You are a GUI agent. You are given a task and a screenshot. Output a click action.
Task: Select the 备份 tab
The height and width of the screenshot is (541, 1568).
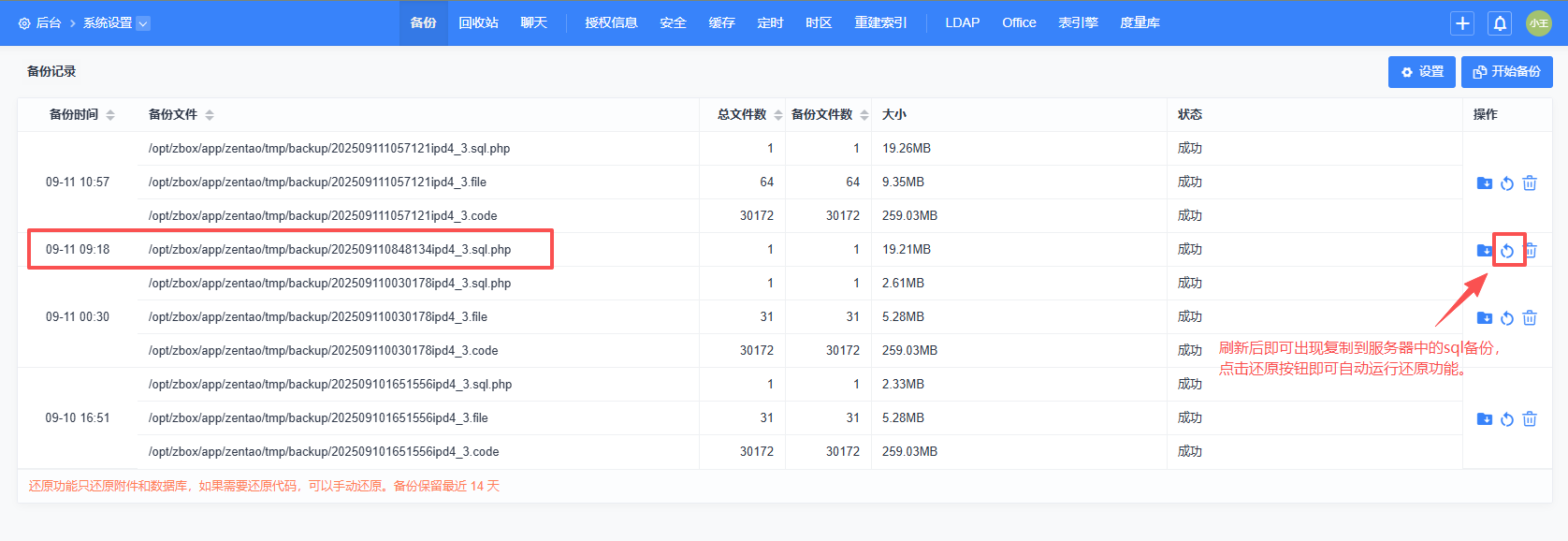pos(424,22)
